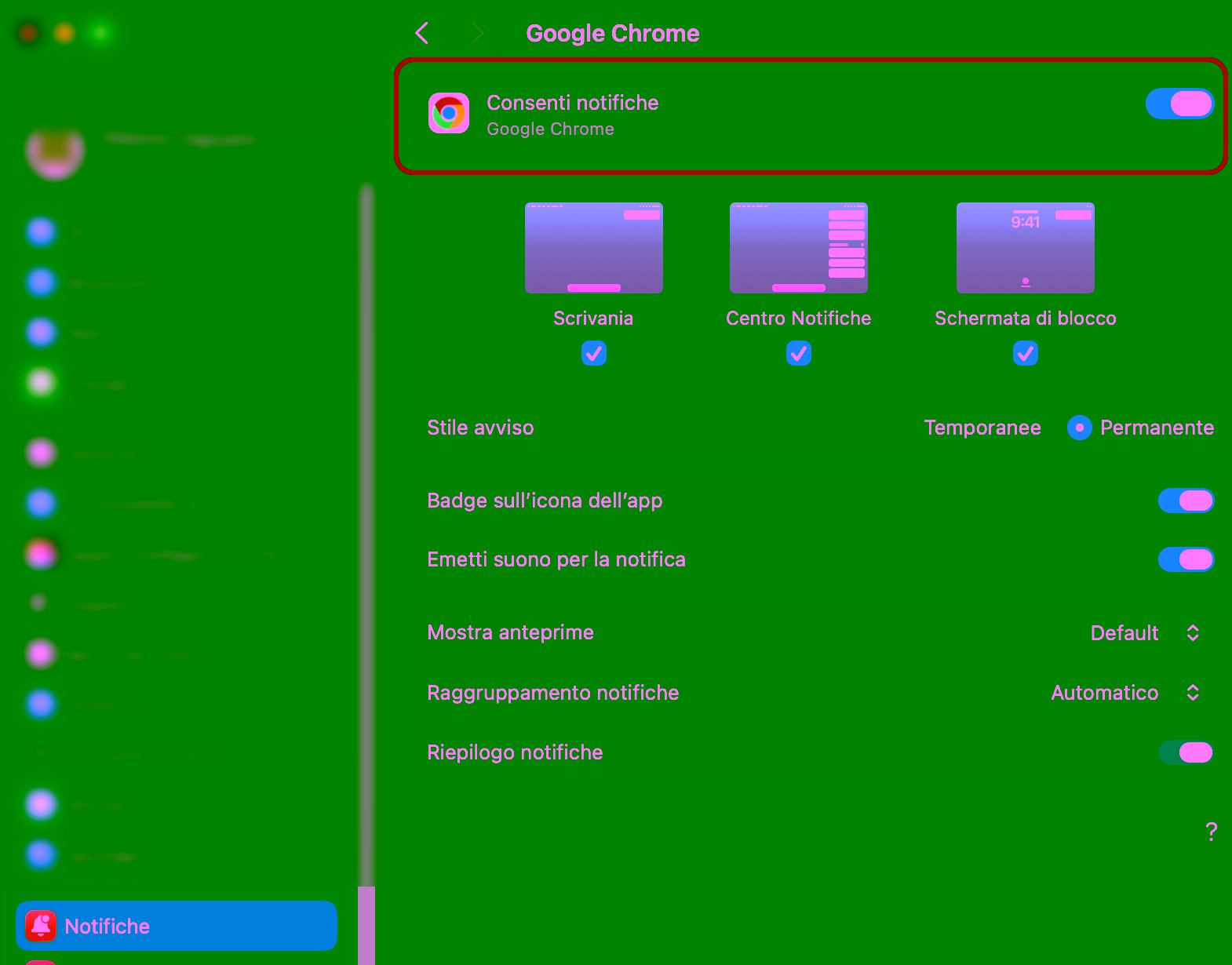
Task: Uncheck the Scrivania checkbox
Action: pyautogui.click(x=594, y=353)
